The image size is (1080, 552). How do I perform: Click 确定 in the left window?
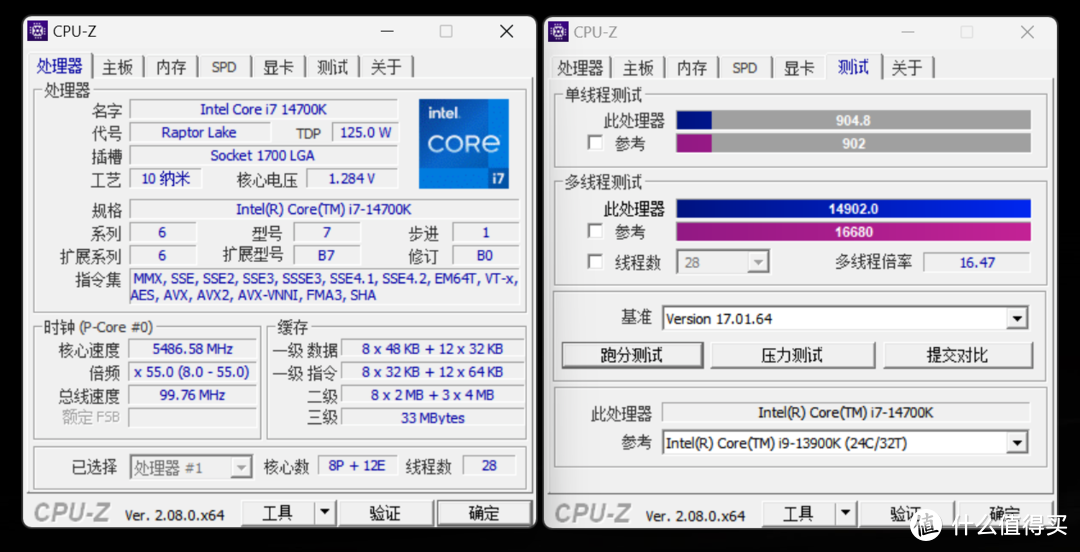click(x=484, y=513)
